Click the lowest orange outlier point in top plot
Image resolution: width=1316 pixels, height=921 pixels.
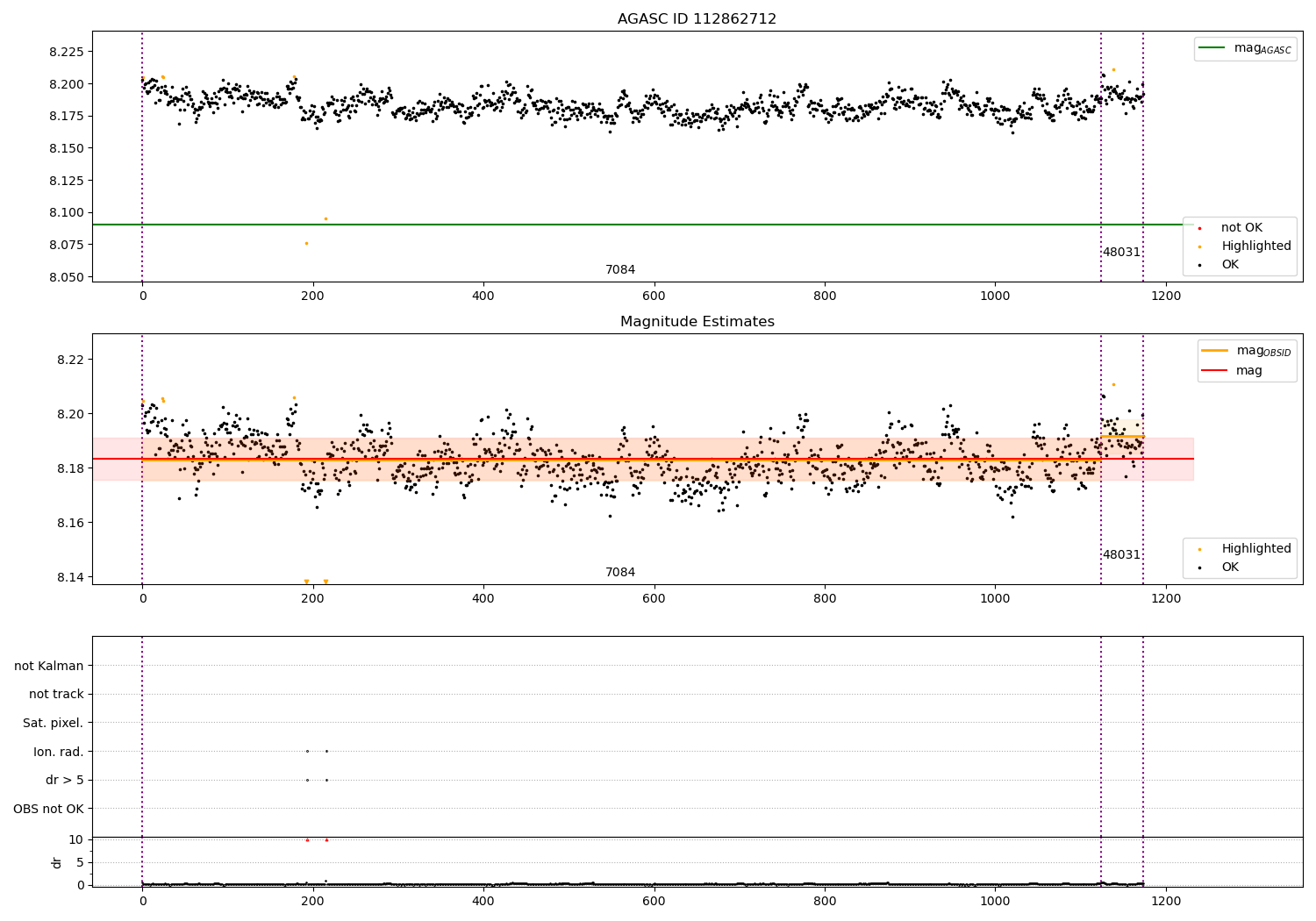tap(306, 243)
